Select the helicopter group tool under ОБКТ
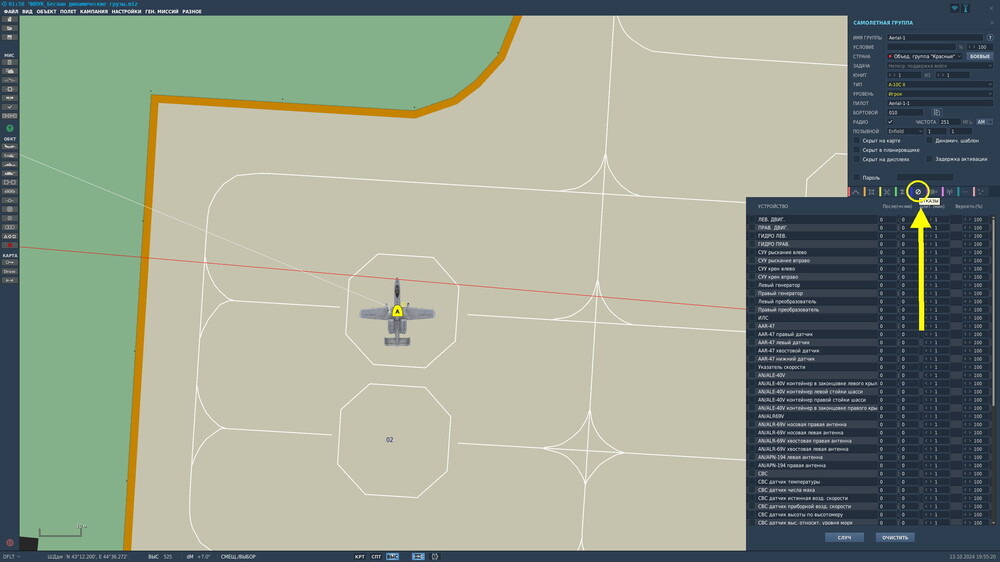The height and width of the screenshot is (562, 1000). tap(10, 156)
